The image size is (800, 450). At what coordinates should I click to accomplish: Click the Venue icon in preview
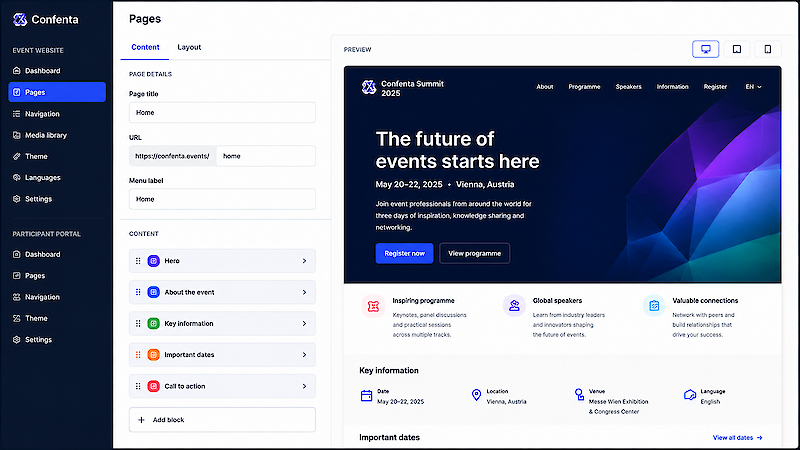tap(579, 394)
